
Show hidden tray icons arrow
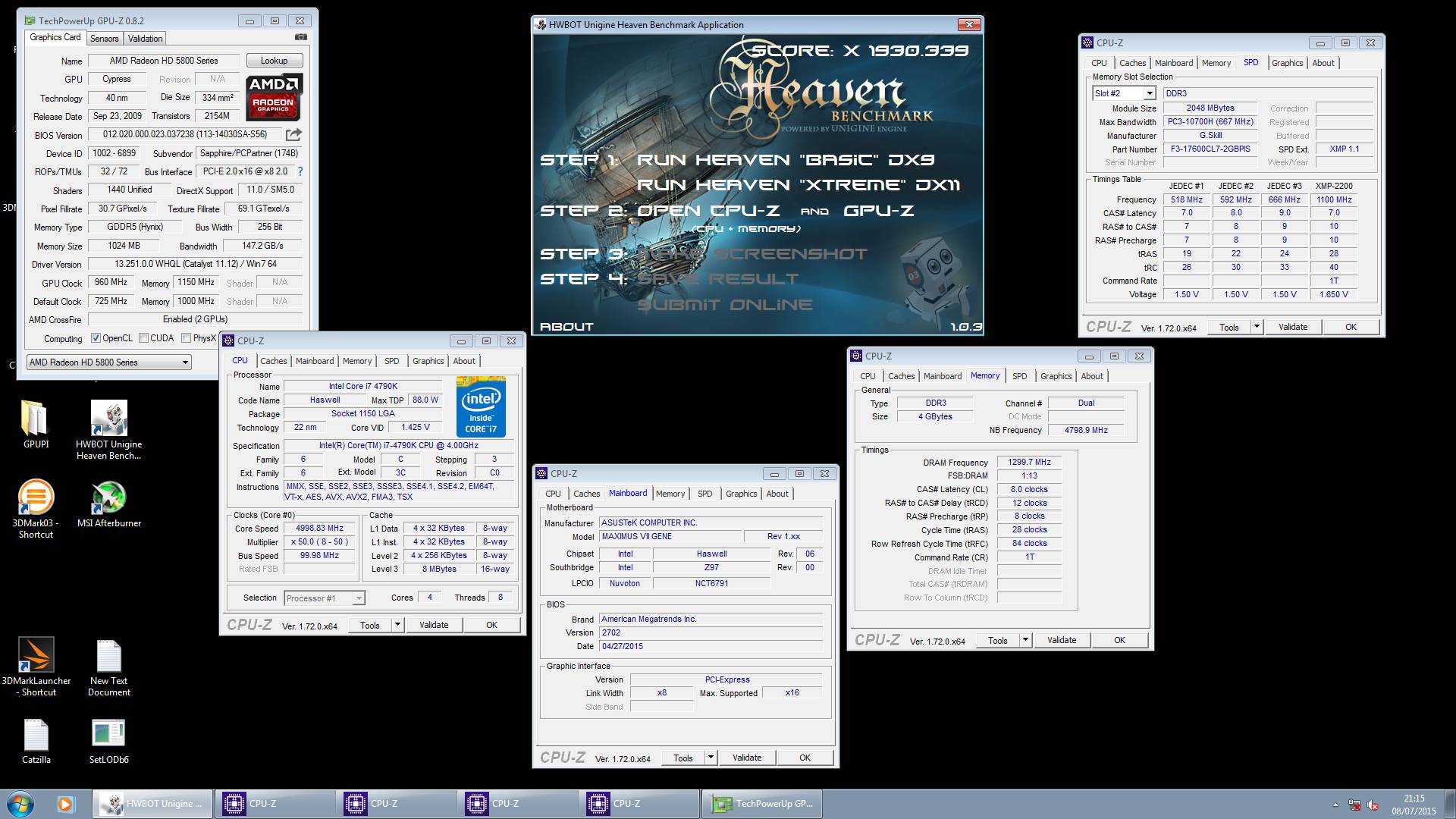[1335, 805]
